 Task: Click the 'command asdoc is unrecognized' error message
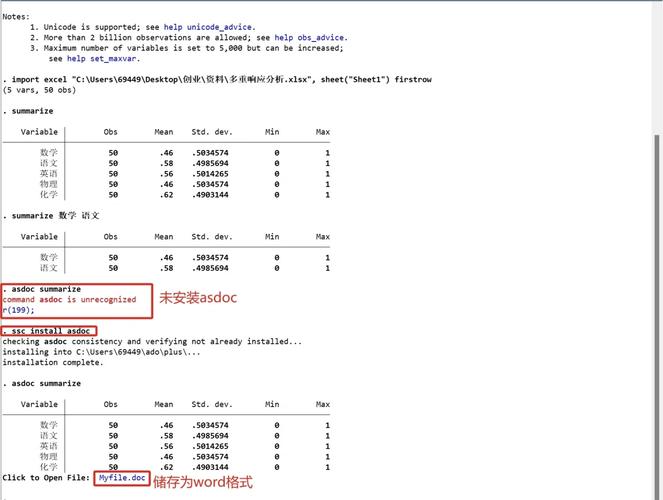tap(68, 300)
